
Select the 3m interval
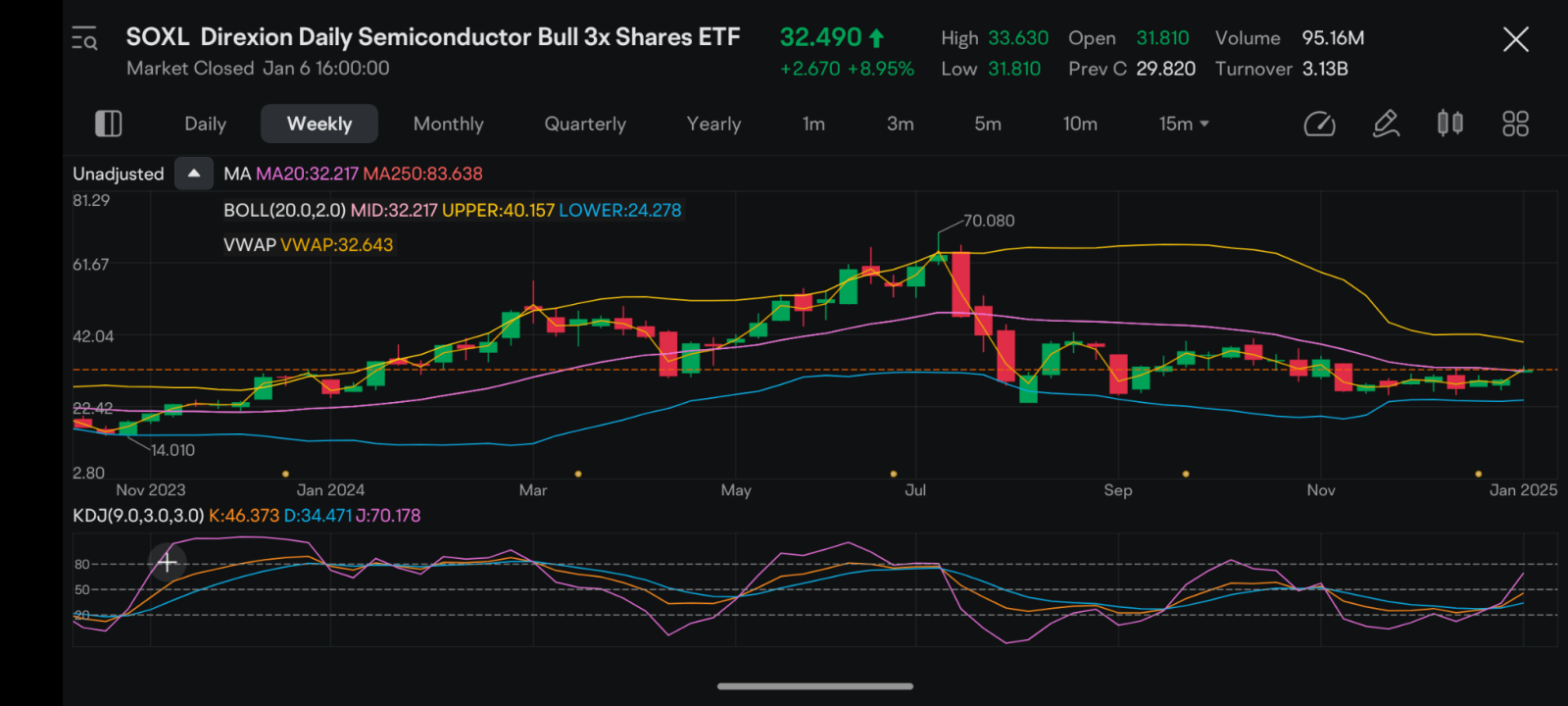(x=901, y=124)
